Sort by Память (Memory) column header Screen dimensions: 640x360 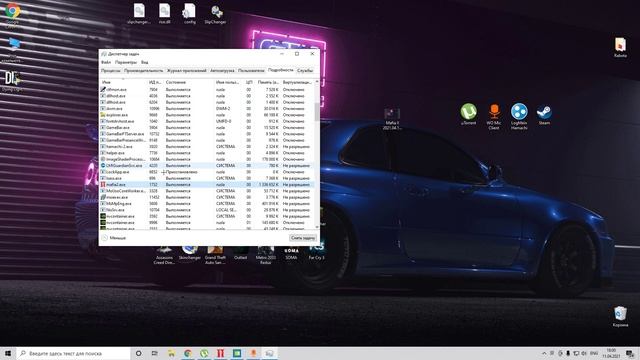point(268,82)
